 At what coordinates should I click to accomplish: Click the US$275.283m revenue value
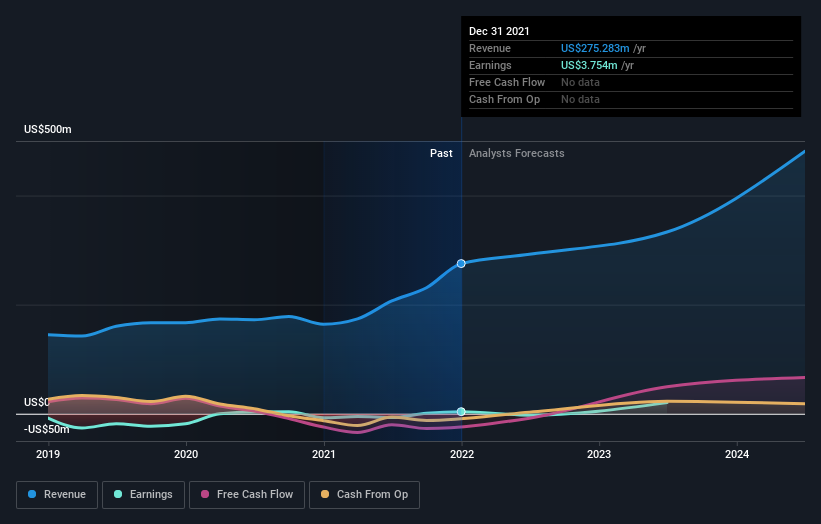(x=595, y=48)
